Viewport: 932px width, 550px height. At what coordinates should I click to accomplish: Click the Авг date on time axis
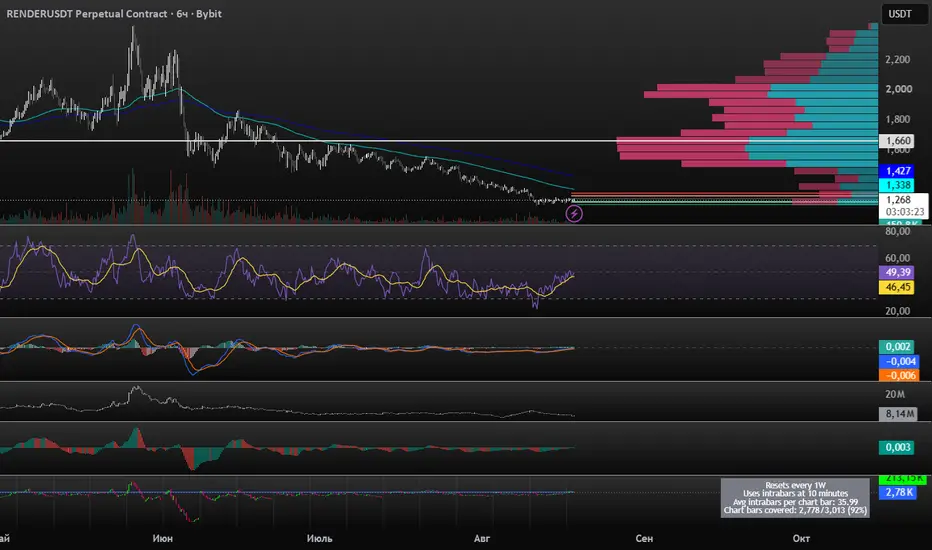pos(481,539)
